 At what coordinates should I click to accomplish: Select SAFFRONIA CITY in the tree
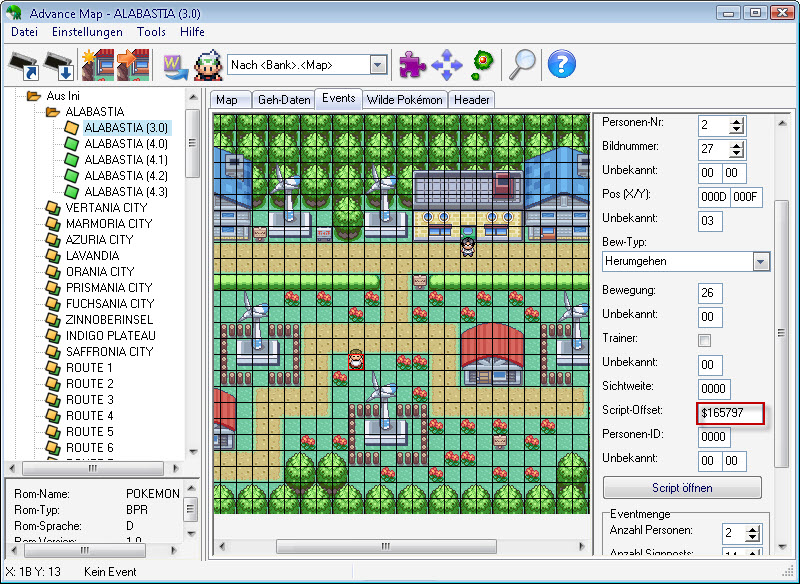(110, 351)
